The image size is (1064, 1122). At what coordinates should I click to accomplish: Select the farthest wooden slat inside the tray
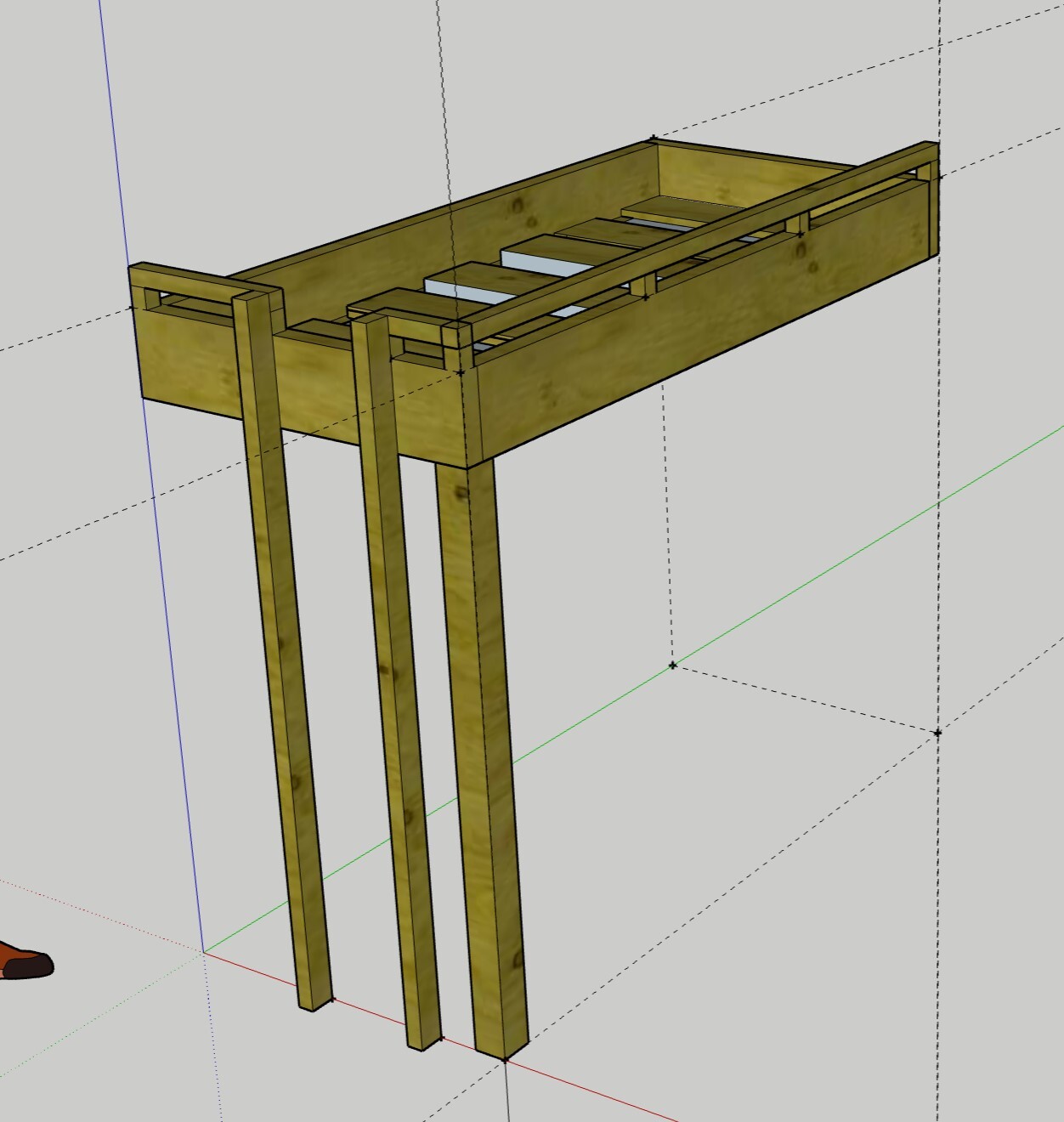tap(671, 206)
